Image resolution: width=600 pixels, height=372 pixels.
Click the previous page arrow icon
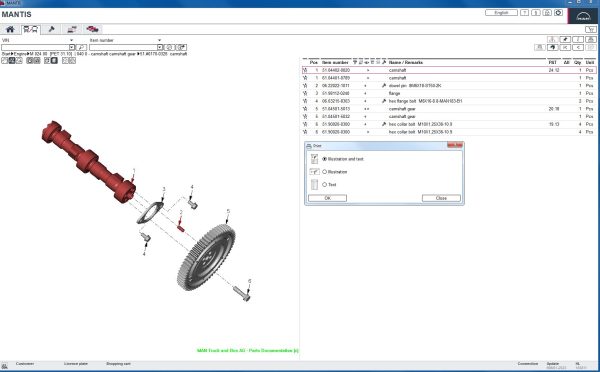point(578,47)
